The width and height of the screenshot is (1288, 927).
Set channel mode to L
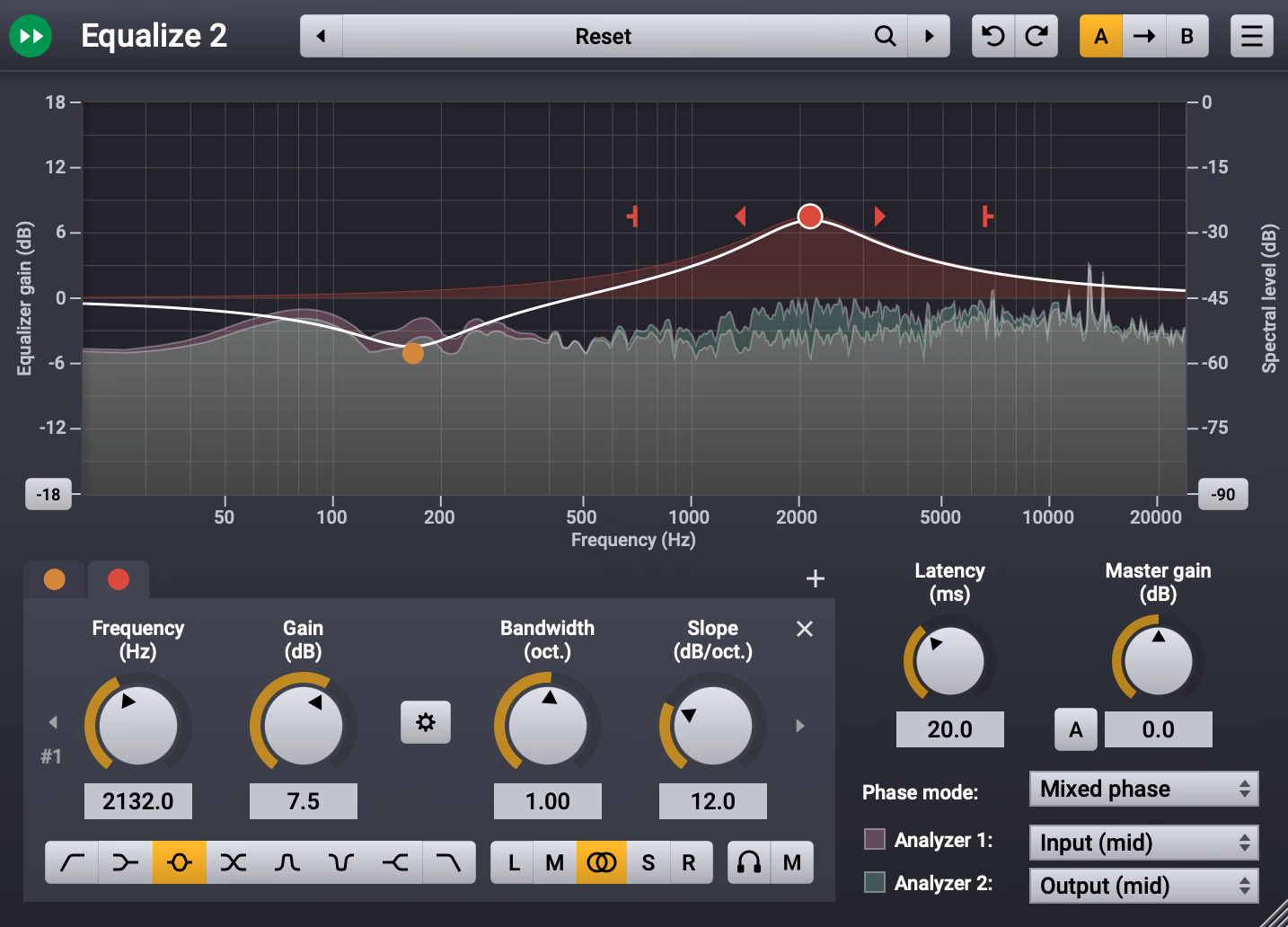point(513,862)
